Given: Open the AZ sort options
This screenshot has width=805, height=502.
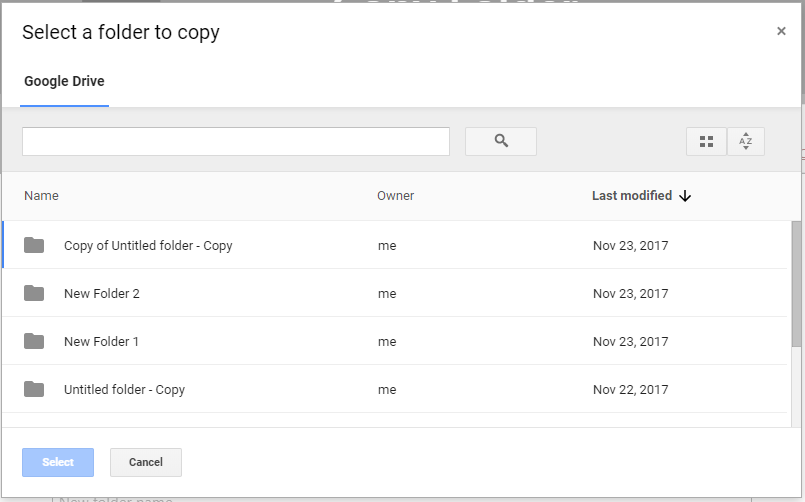Looking at the screenshot, I should pyautogui.click(x=745, y=142).
